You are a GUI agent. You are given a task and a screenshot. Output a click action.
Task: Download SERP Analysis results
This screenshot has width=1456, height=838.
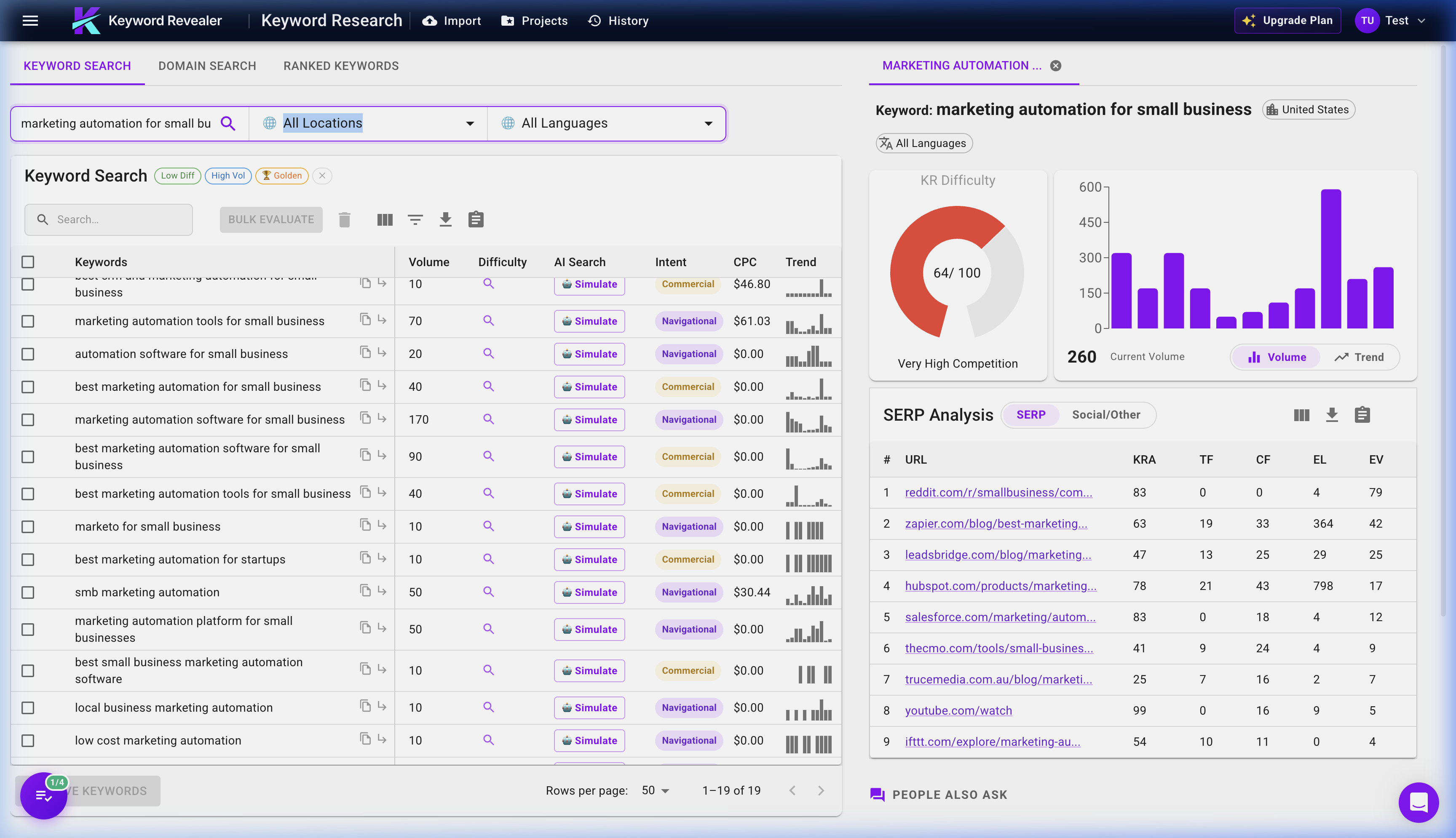pyautogui.click(x=1332, y=415)
